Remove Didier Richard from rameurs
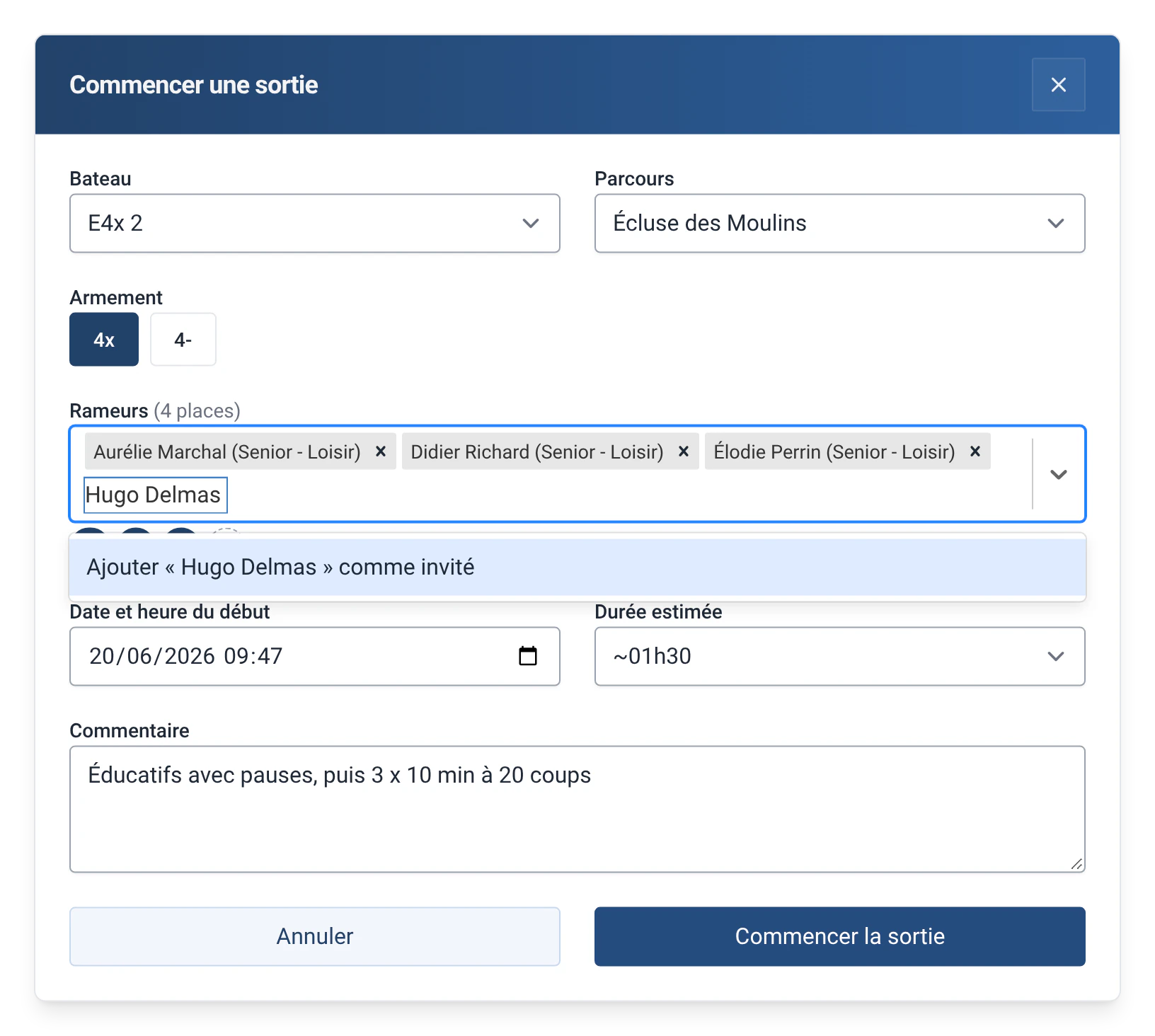 [684, 451]
